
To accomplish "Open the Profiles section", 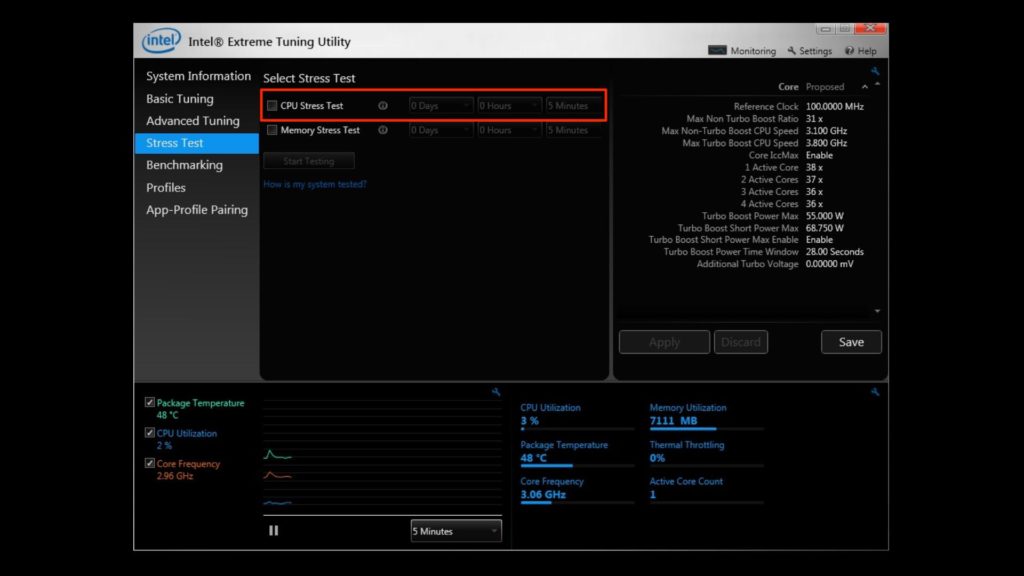I will click(x=166, y=187).
